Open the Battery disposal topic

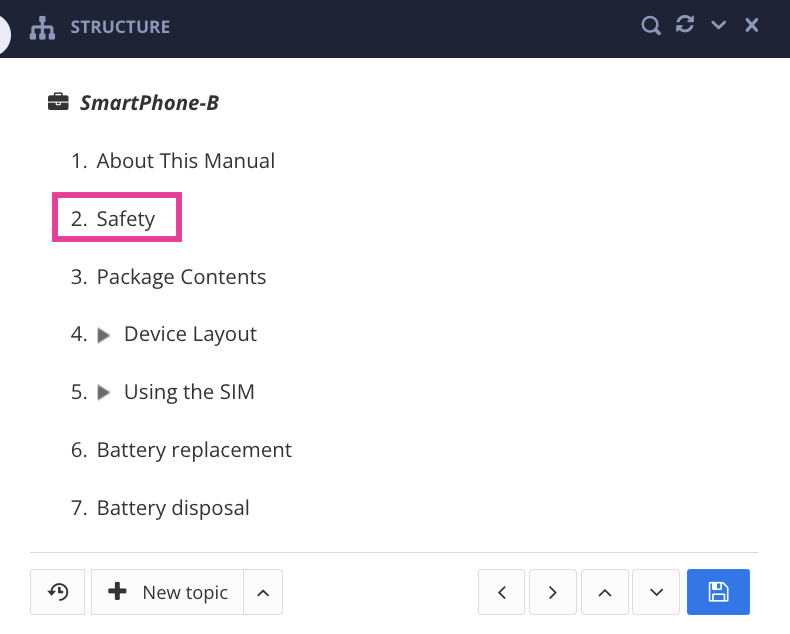click(173, 508)
